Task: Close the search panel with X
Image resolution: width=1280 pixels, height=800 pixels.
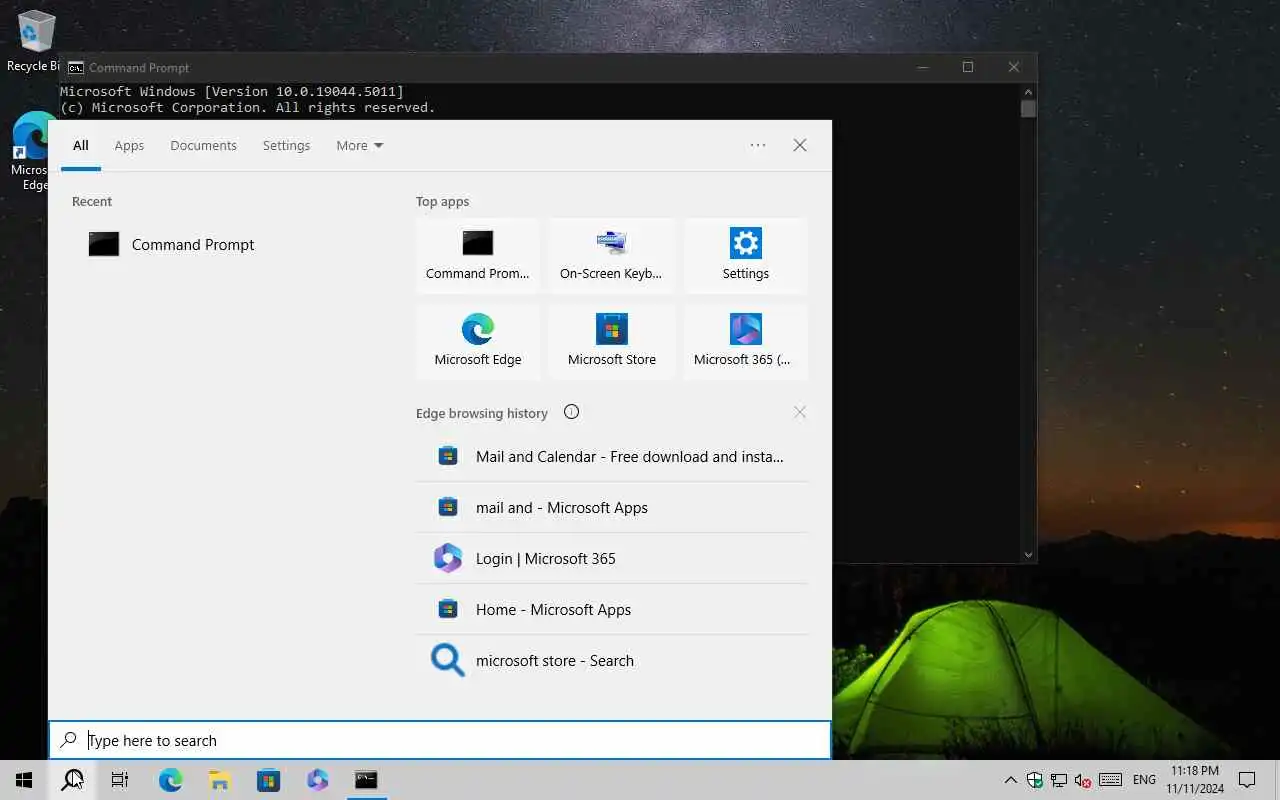Action: click(800, 145)
